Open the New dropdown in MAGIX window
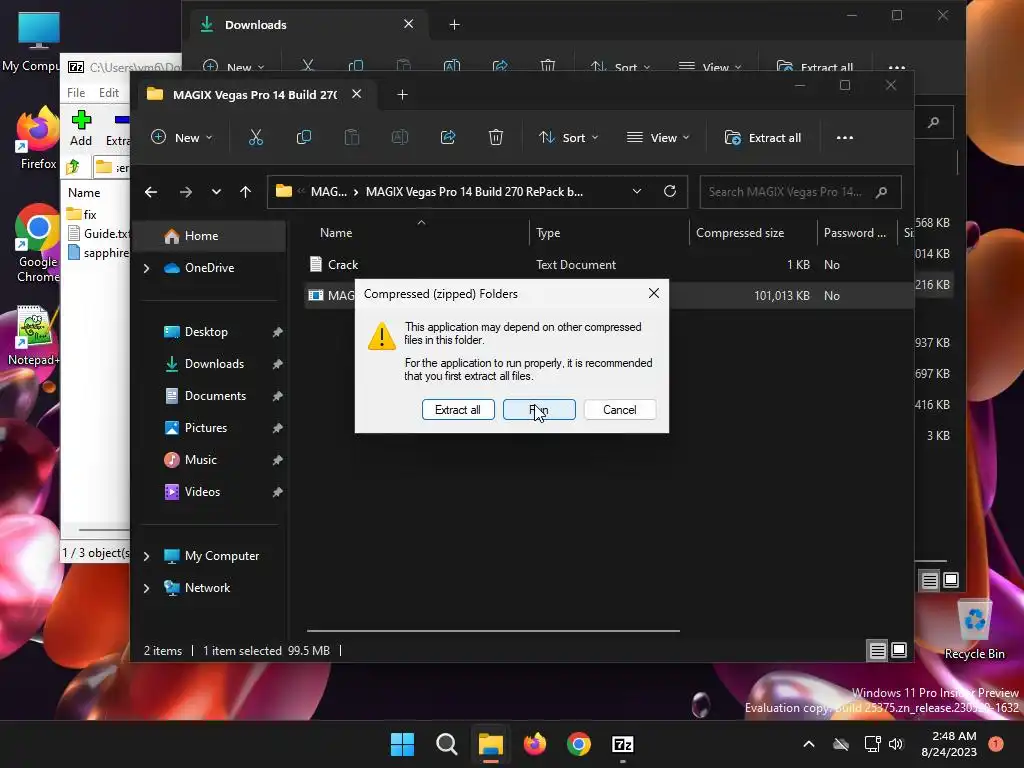The height and width of the screenshot is (768, 1024). click(182, 137)
